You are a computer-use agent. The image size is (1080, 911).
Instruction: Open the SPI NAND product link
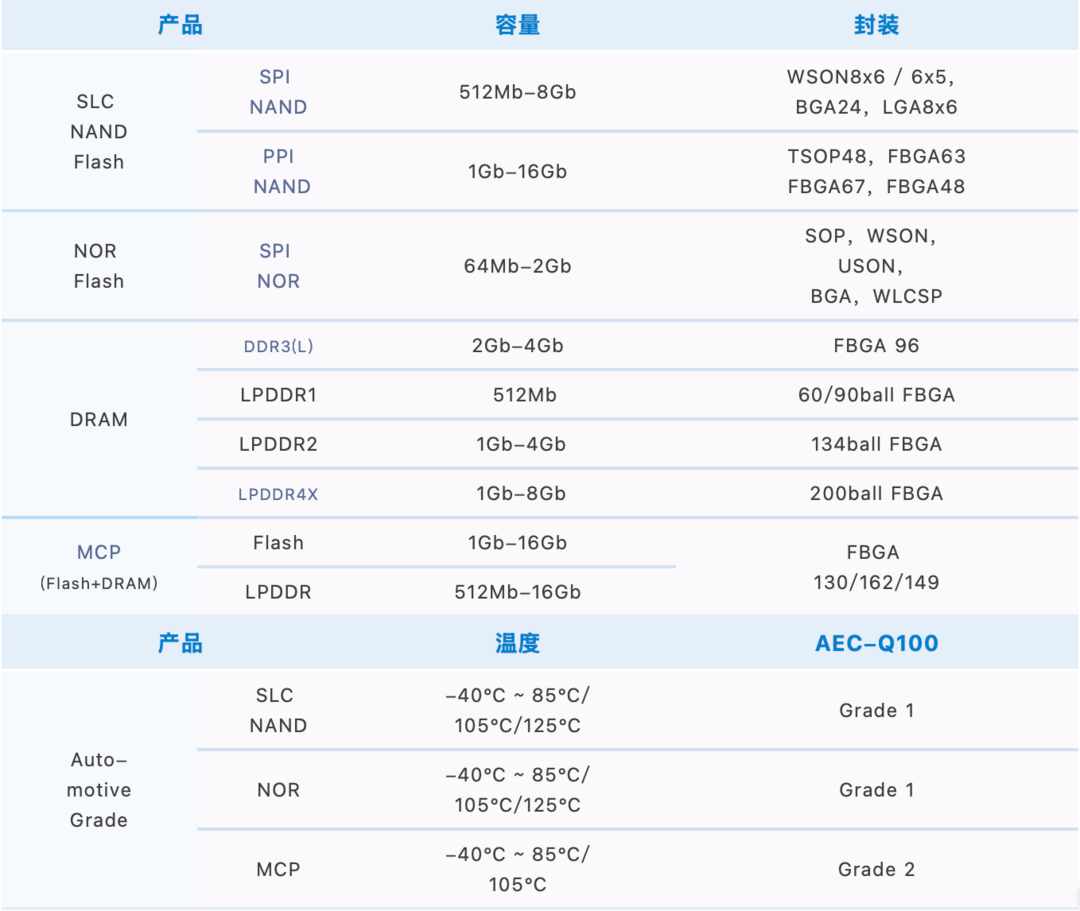278,92
